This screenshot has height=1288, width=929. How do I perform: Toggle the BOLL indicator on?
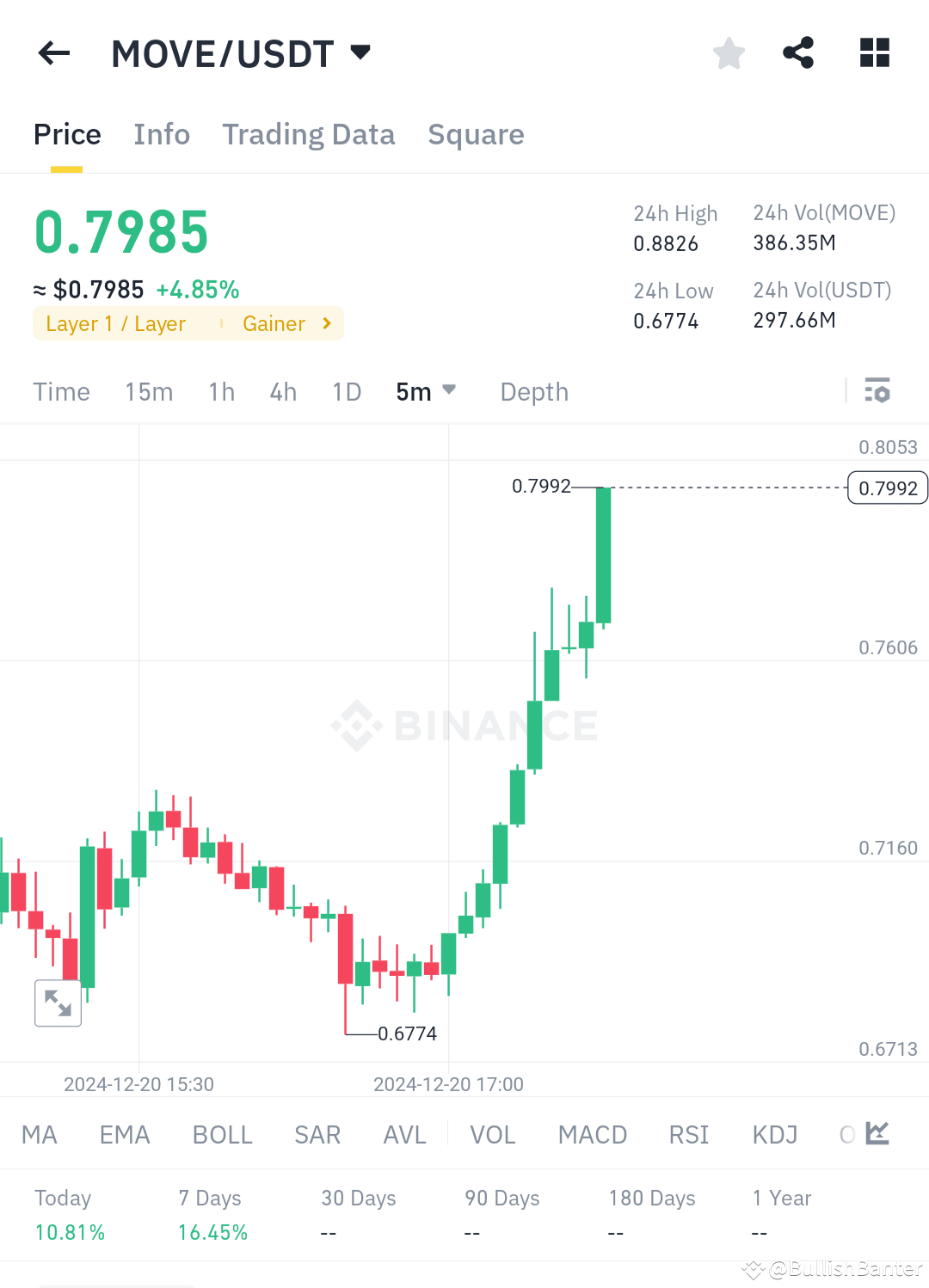222,1135
